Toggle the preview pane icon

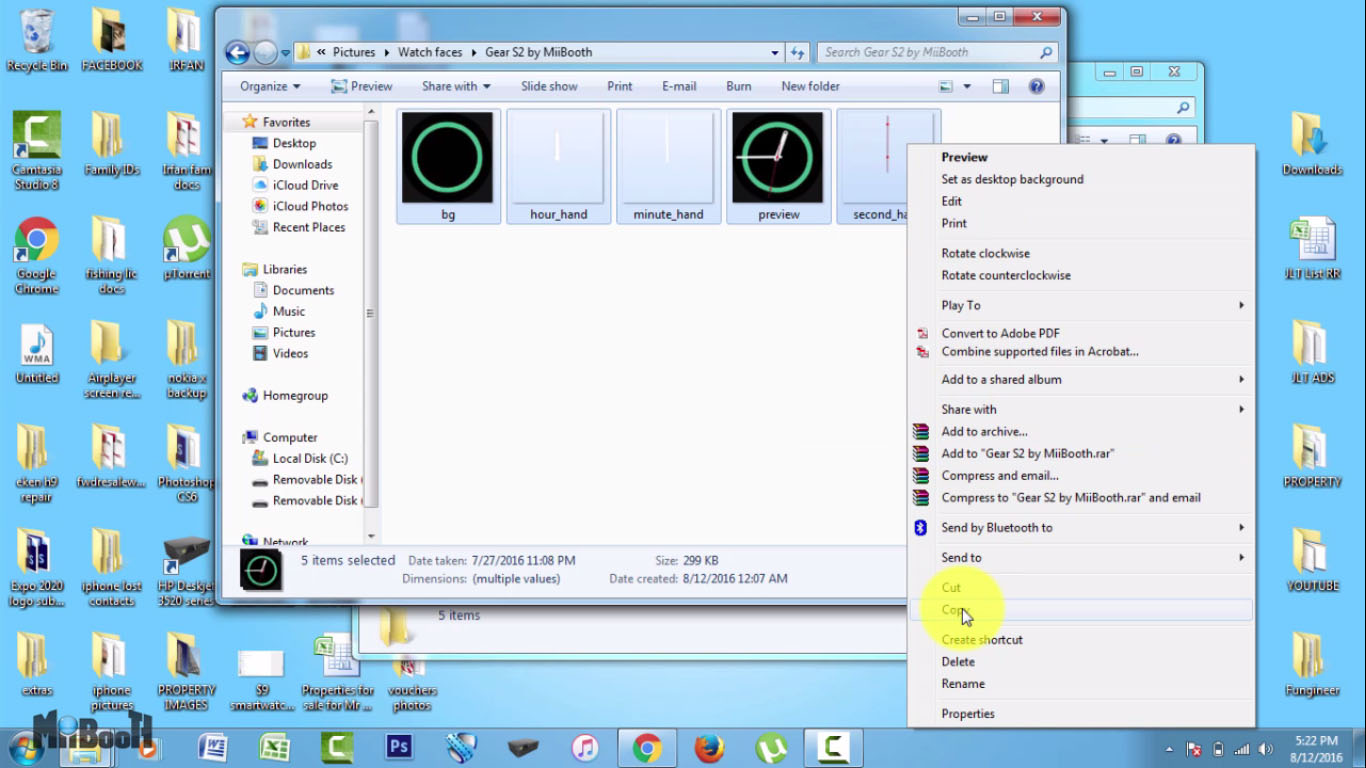tap(1000, 86)
